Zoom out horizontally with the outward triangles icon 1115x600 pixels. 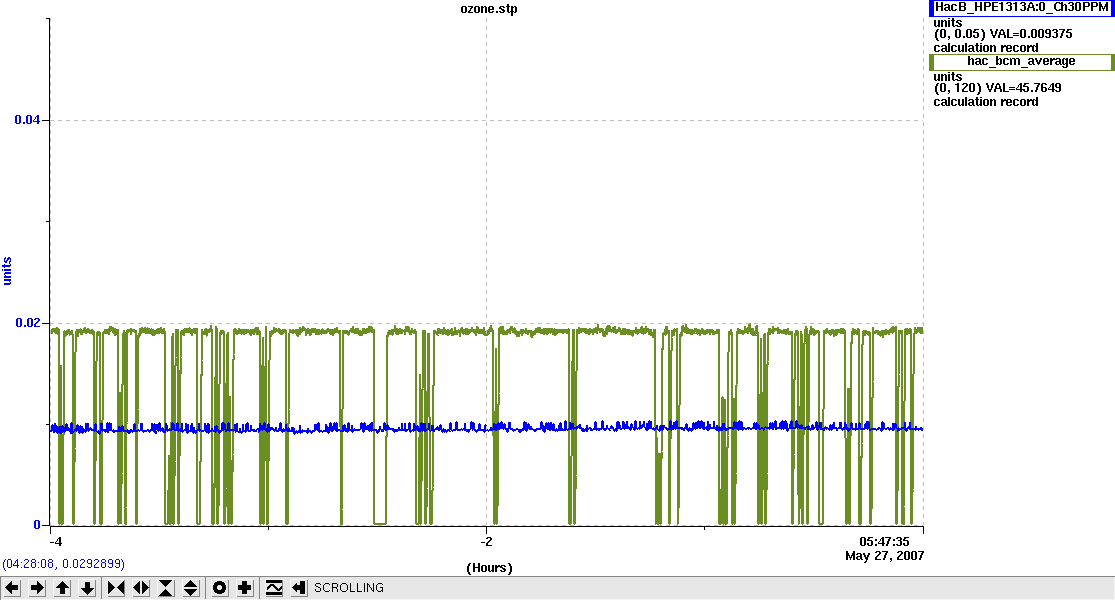click(x=141, y=588)
